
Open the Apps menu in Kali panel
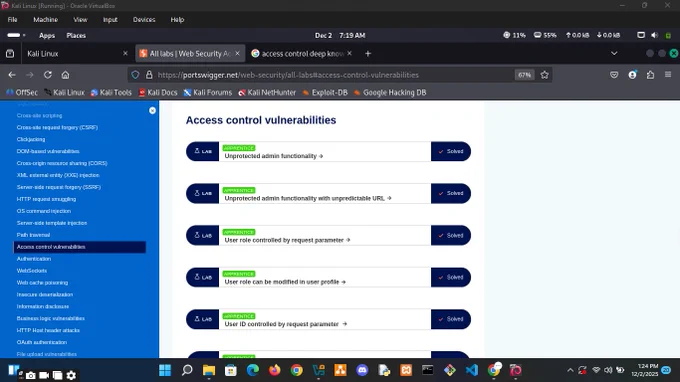coord(47,36)
